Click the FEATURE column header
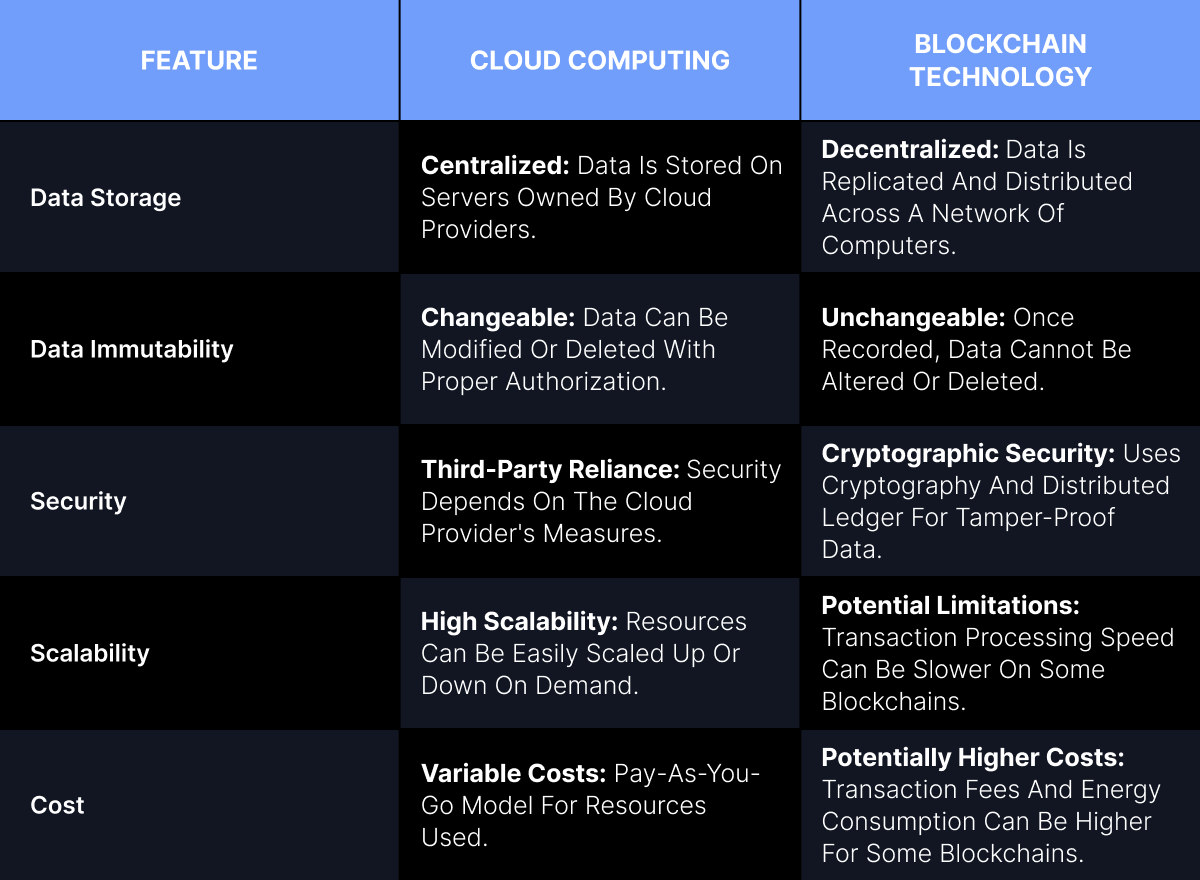Image resolution: width=1200 pixels, height=880 pixels. [x=199, y=60]
